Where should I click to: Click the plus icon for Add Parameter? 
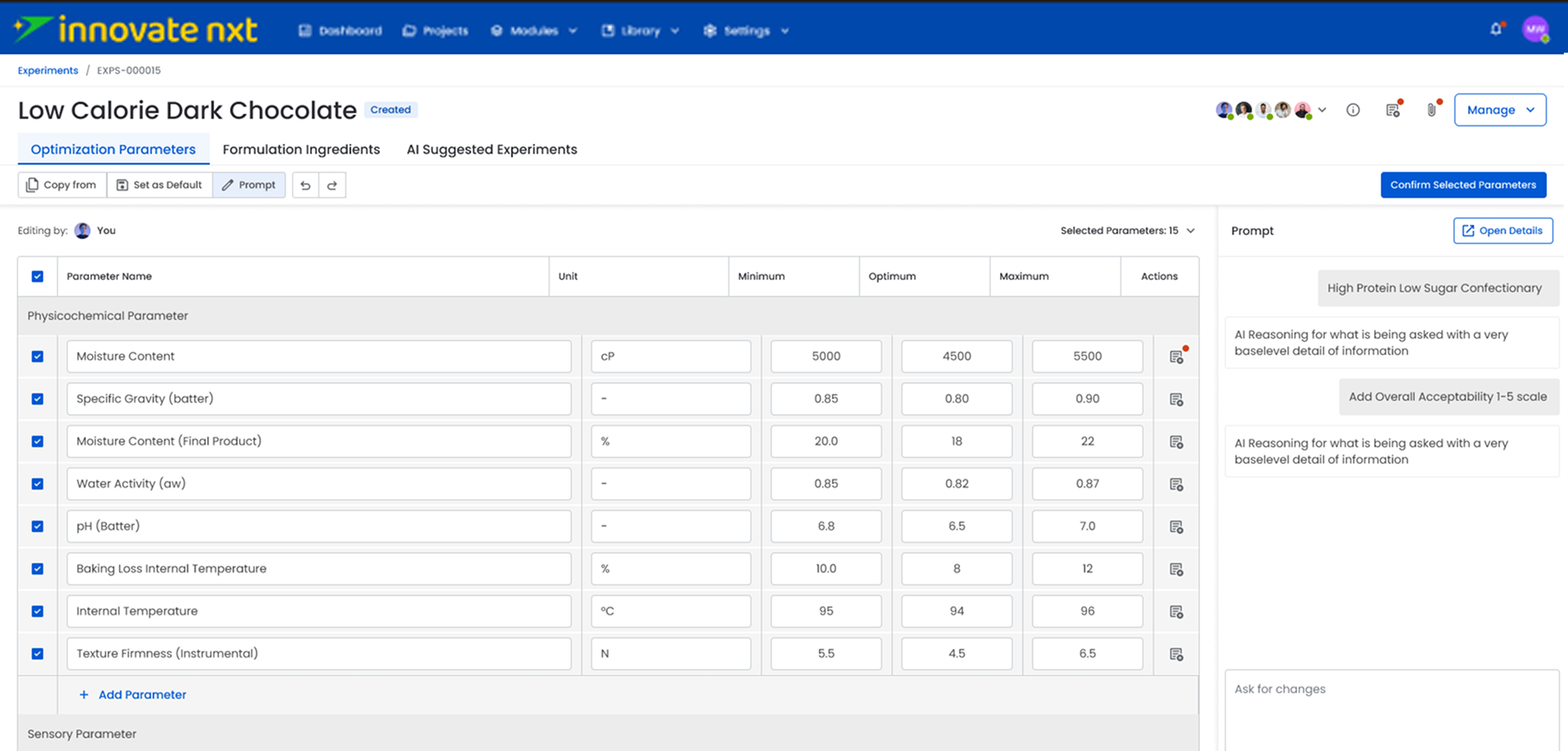pos(84,695)
